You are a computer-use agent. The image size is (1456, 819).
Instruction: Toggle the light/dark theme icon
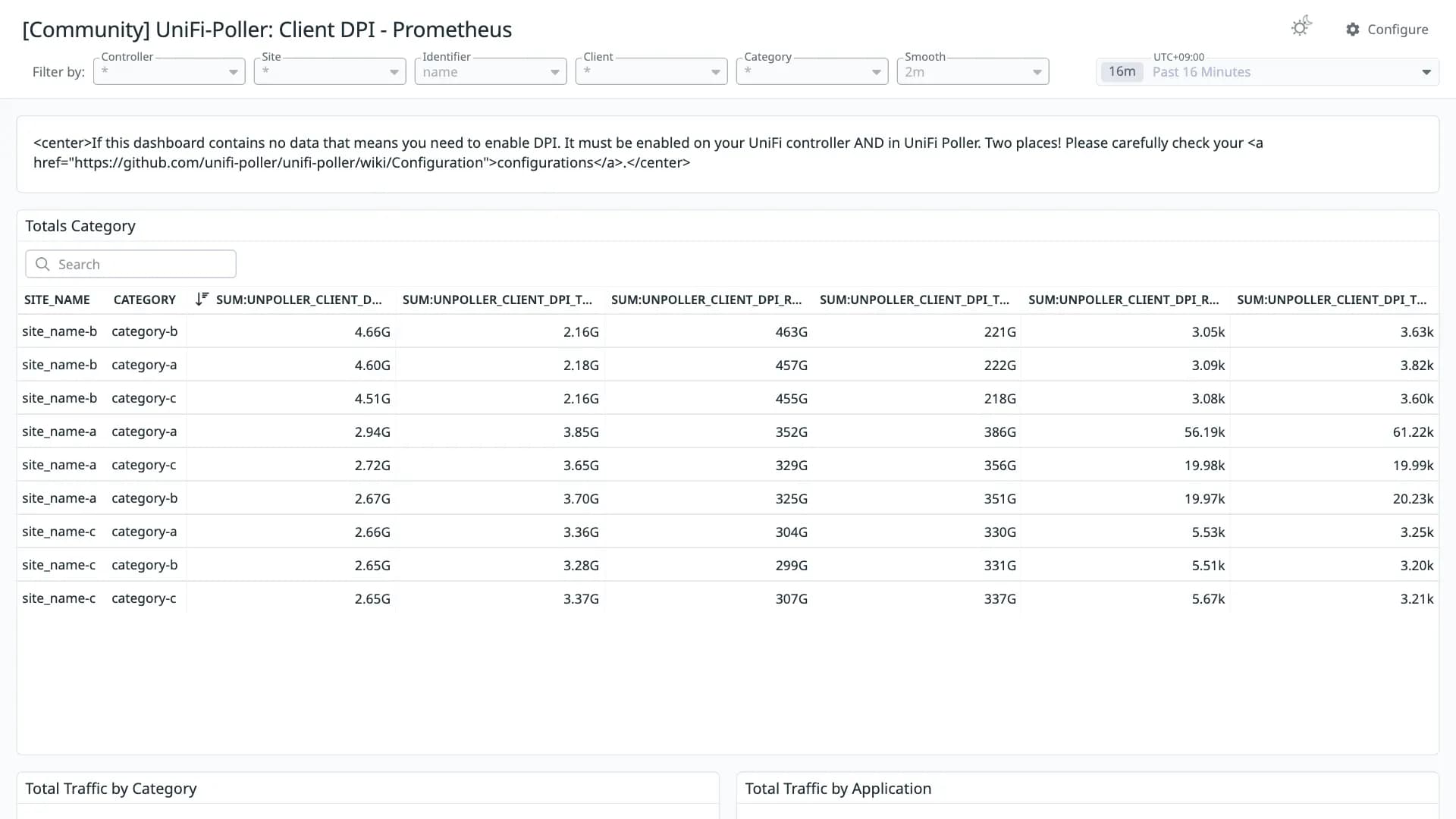pyautogui.click(x=1301, y=27)
